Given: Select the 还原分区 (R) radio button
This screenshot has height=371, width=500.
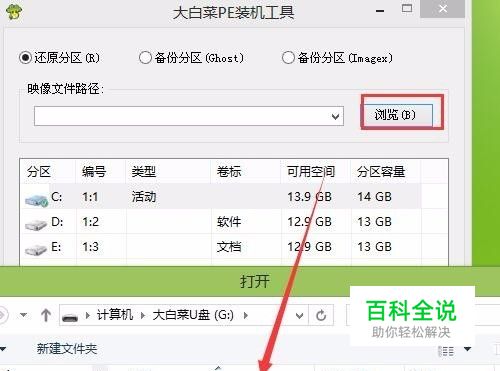Looking at the screenshot, I should tap(59, 58).
